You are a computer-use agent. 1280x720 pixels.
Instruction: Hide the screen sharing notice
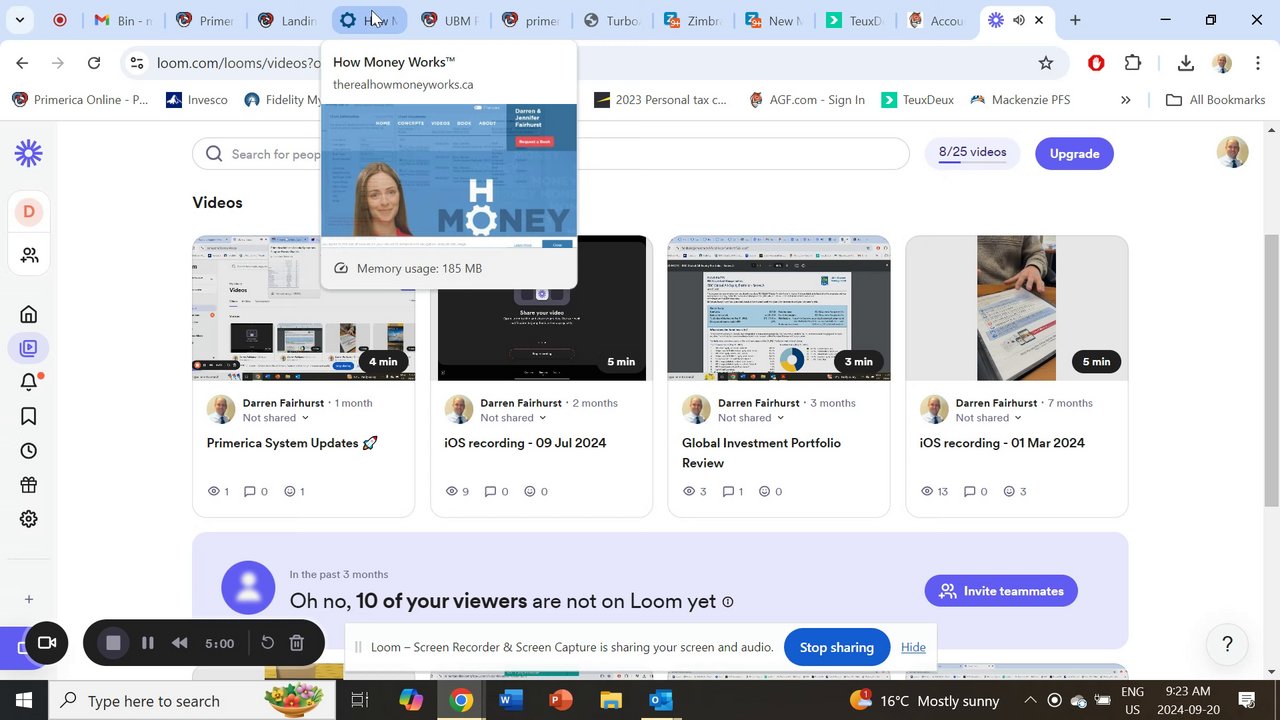coord(913,647)
